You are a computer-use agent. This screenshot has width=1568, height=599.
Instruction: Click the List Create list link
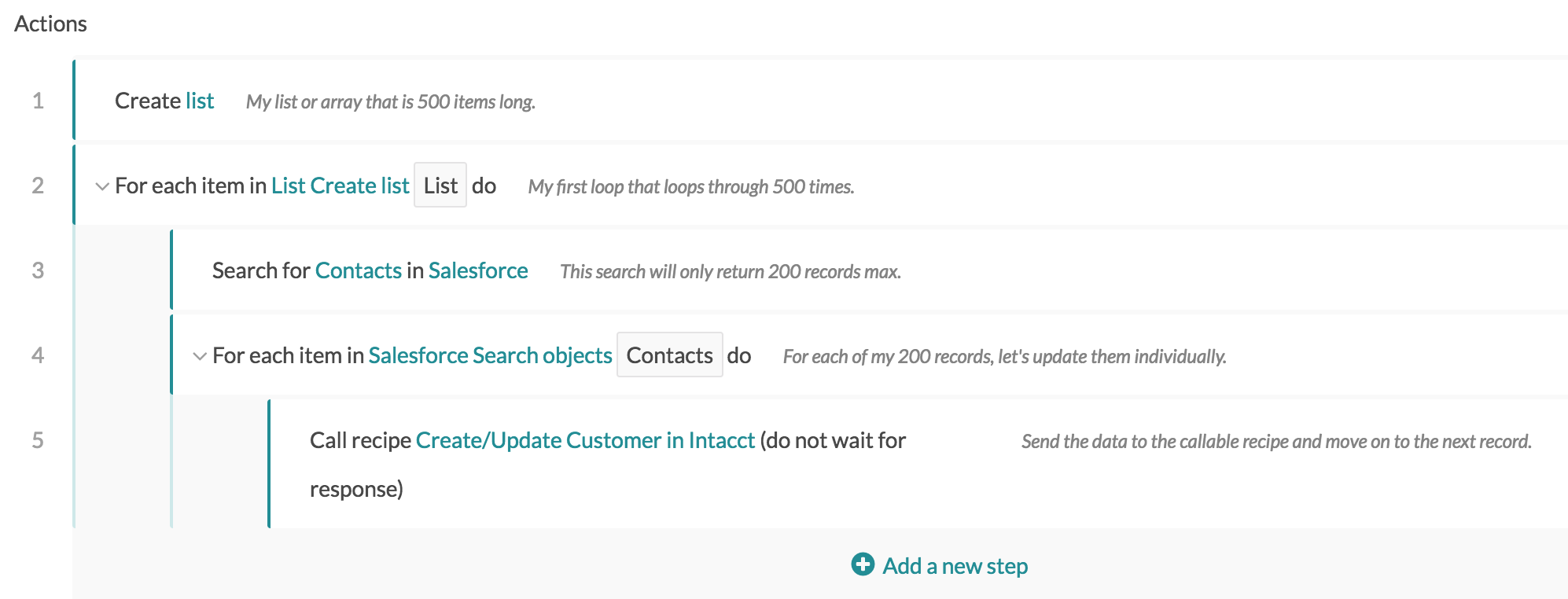[340, 186]
